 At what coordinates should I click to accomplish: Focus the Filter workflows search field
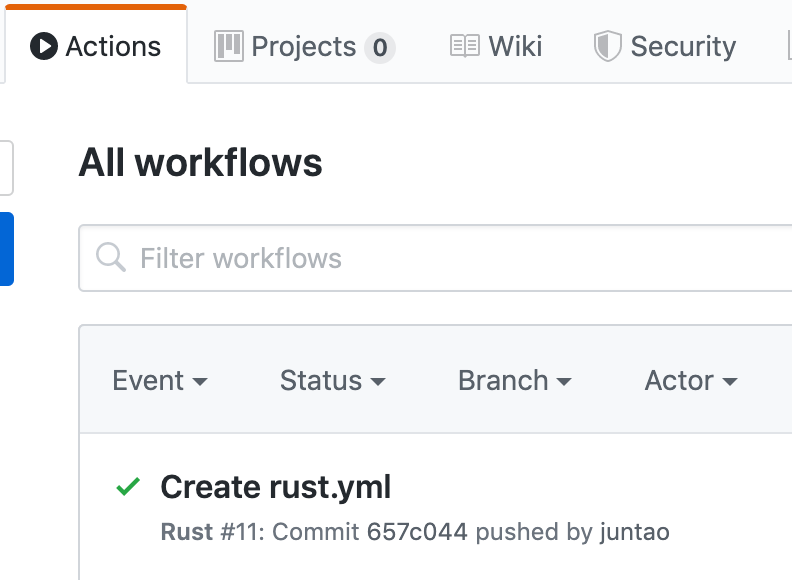(x=435, y=258)
